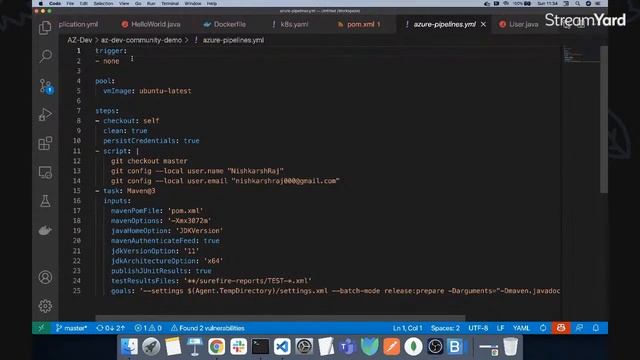Image resolution: width=640 pixels, height=360 pixels.
Task: Change the LF end-of-line sequence
Action: click(x=500, y=328)
